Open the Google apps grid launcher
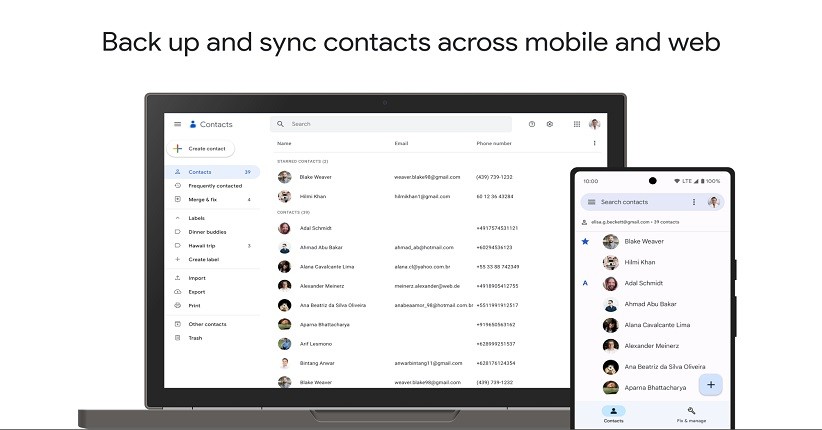822x430 pixels. (577, 124)
